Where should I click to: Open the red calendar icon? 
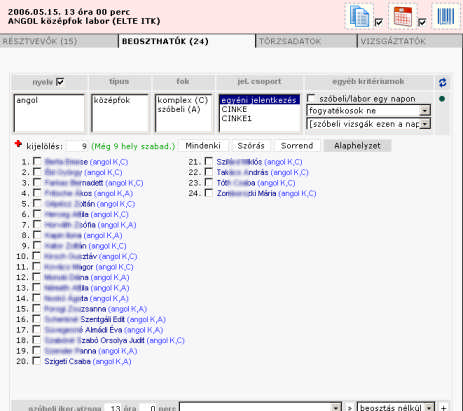coord(402,16)
